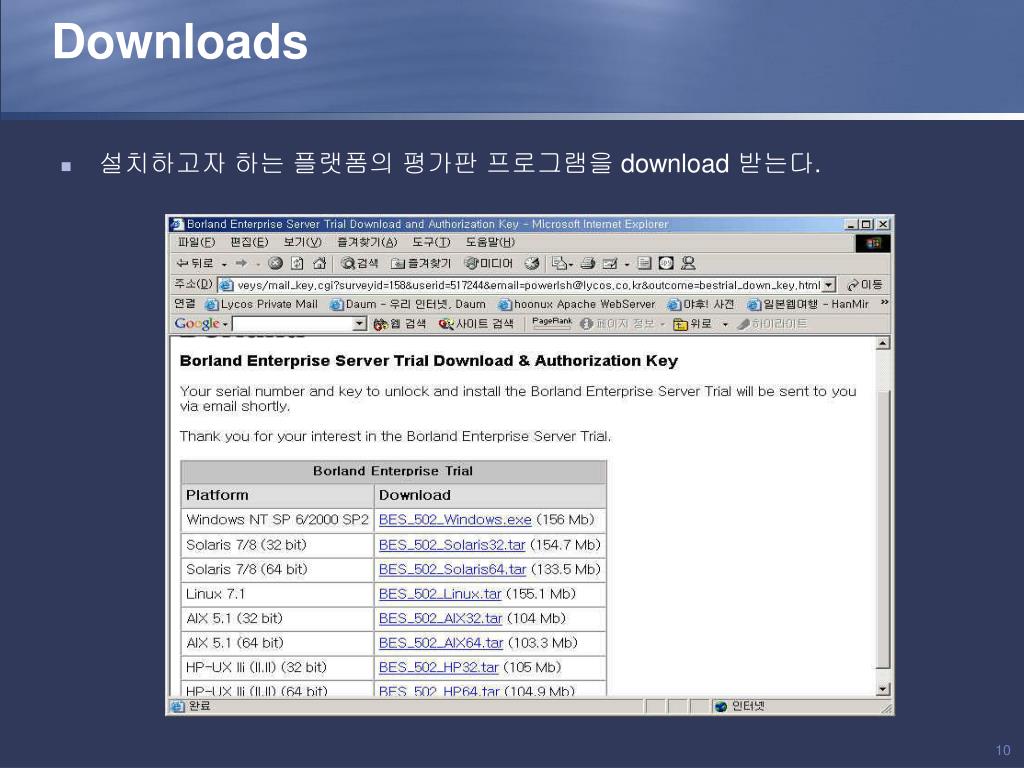
Task: Click the 'Windows NT SP 6/2000 SP2' cell
Action: (x=277, y=520)
